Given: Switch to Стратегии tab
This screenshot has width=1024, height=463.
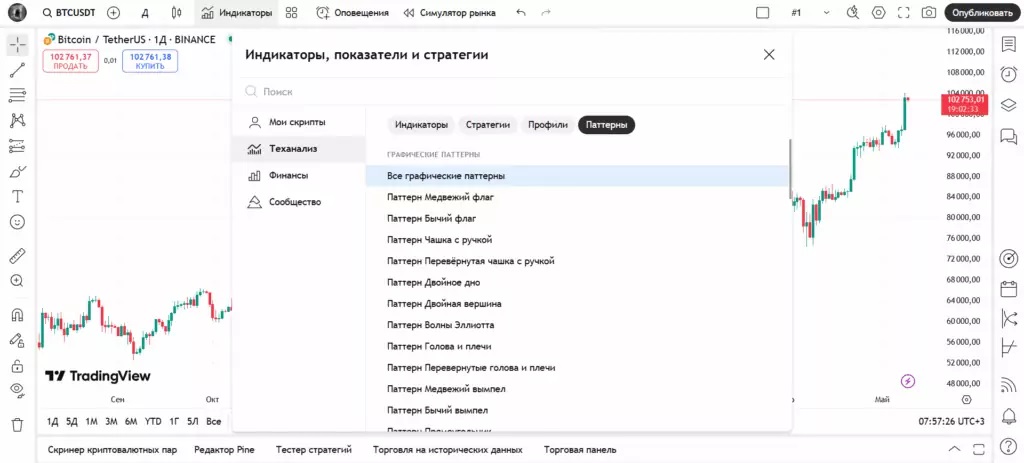Looking at the screenshot, I should (488, 125).
